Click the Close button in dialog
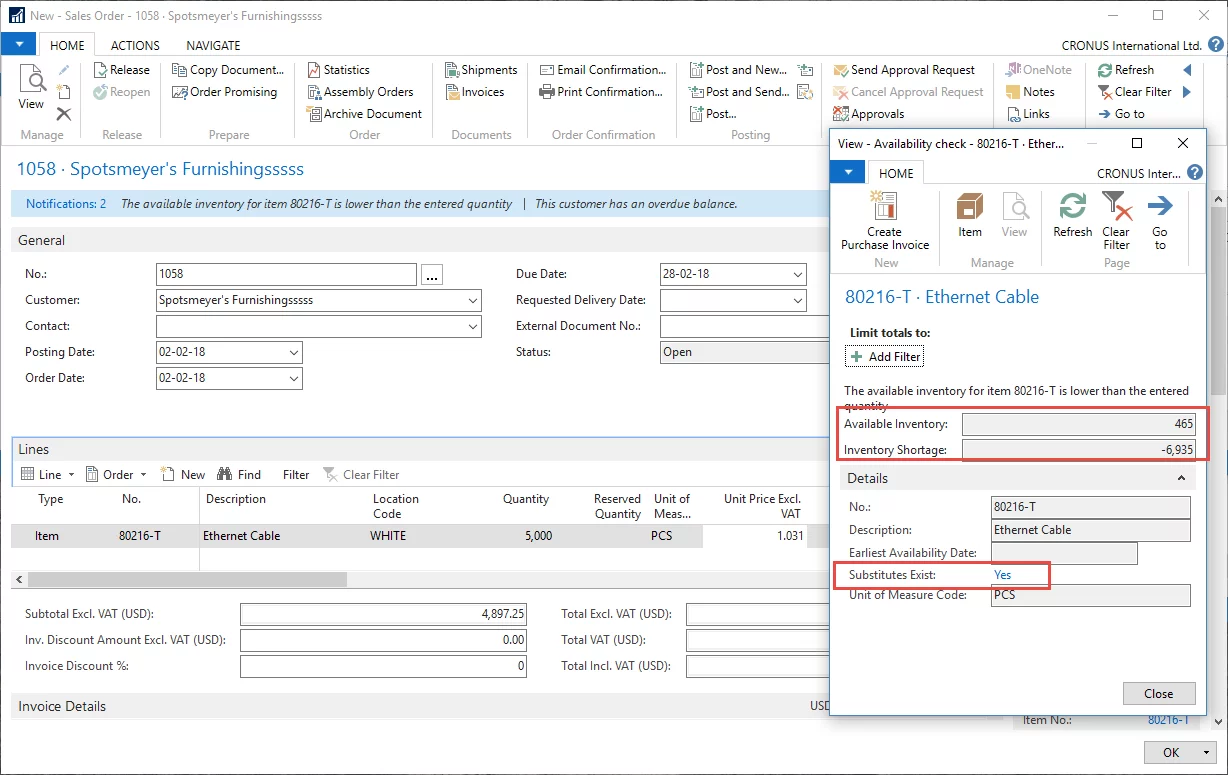The image size is (1228, 775). click(x=1158, y=693)
